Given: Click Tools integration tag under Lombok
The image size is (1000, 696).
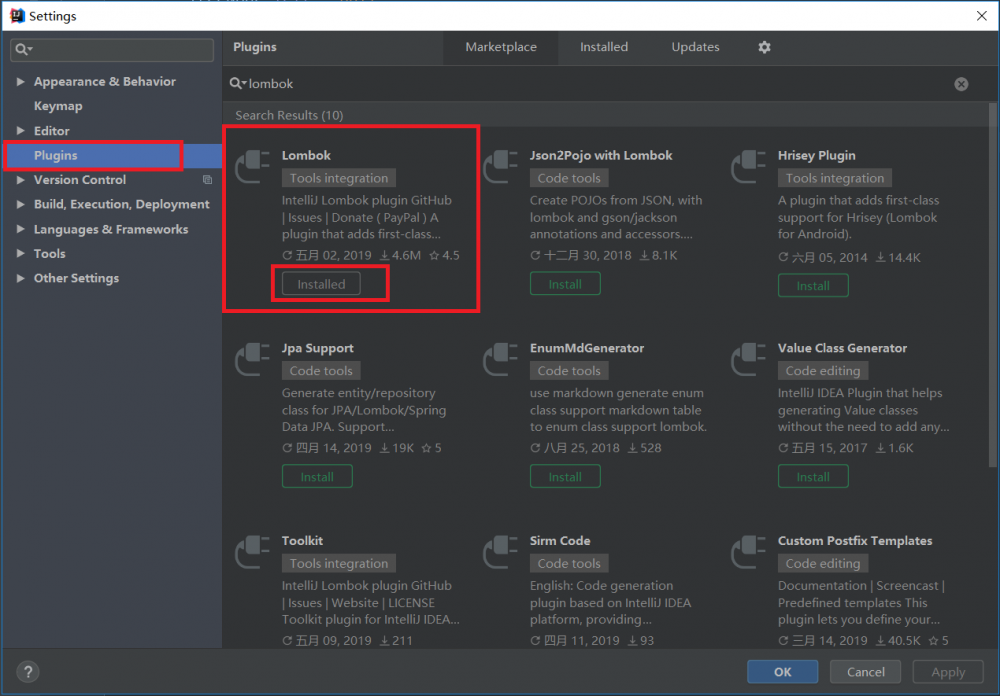Looking at the screenshot, I should pos(339,178).
